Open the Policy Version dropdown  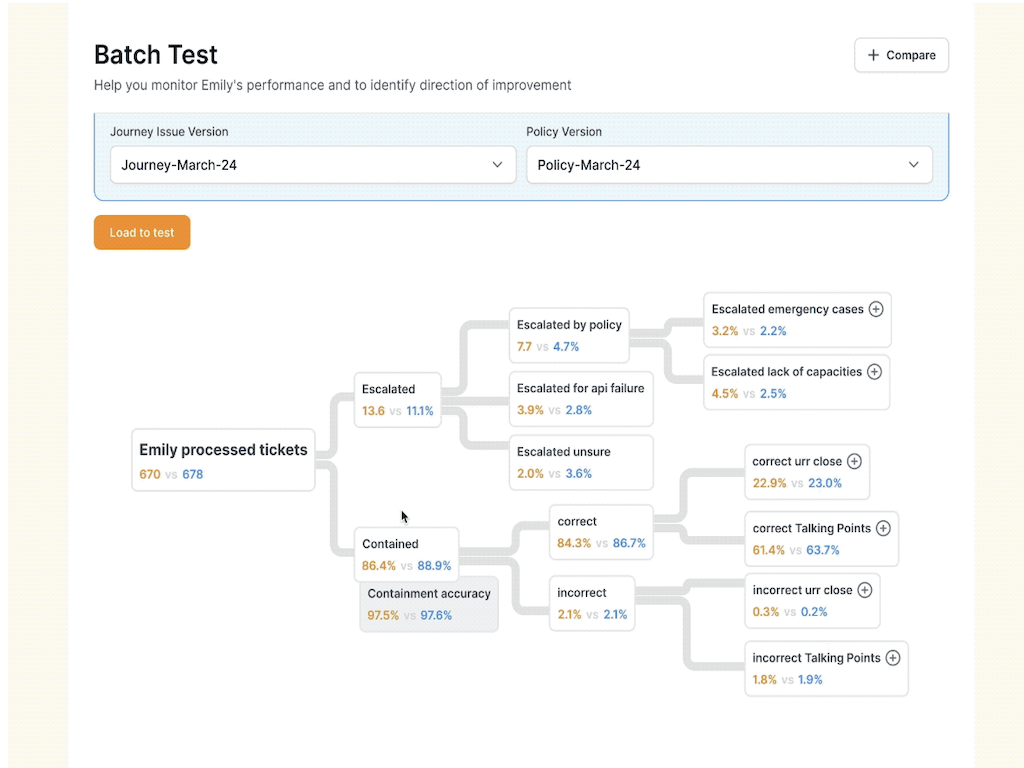[x=728, y=165]
